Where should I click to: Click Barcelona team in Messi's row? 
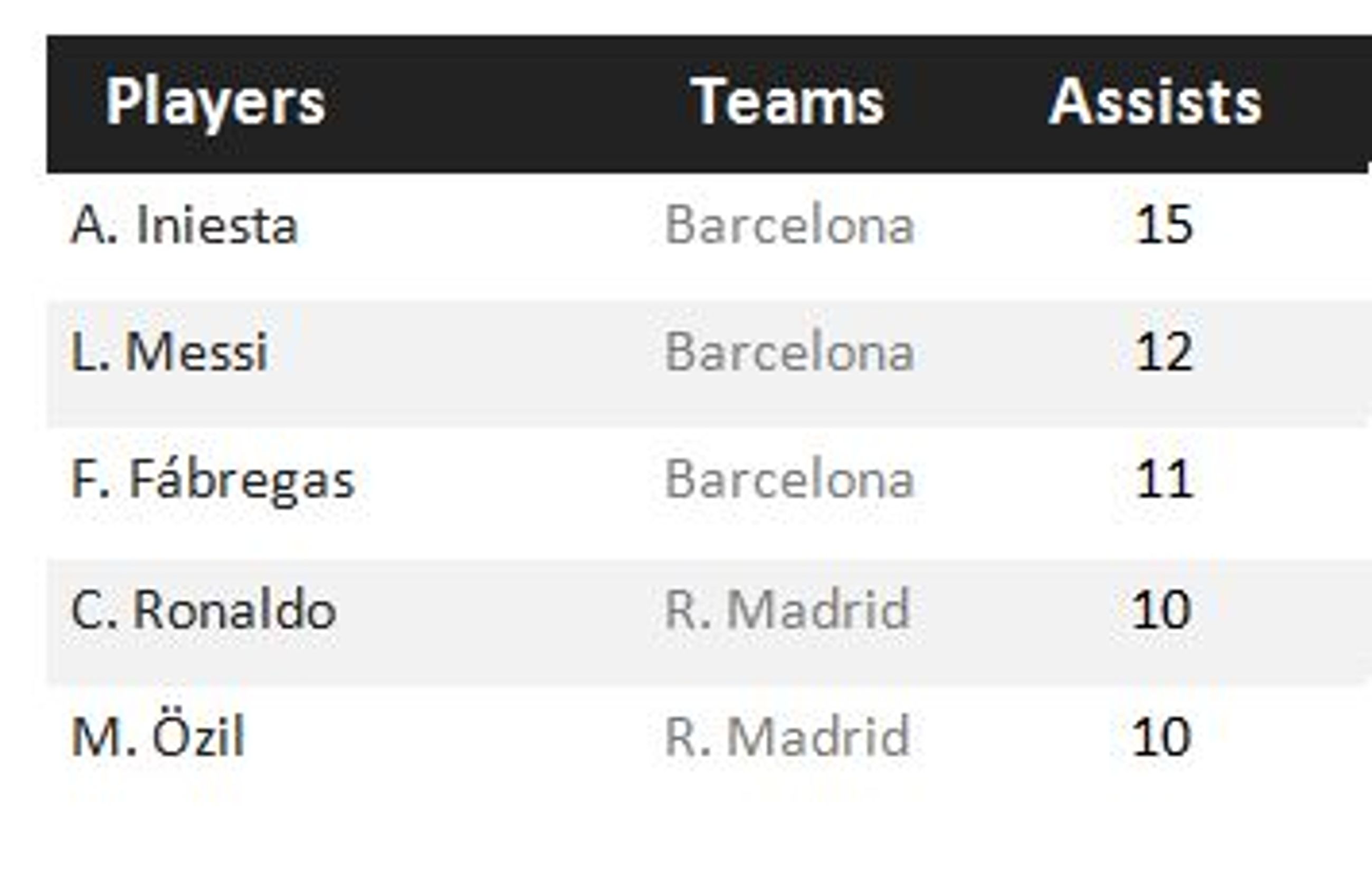[790, 352]
